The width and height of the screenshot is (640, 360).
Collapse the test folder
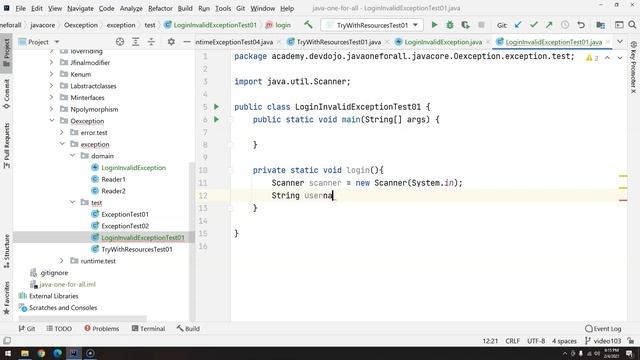[73, 202]
